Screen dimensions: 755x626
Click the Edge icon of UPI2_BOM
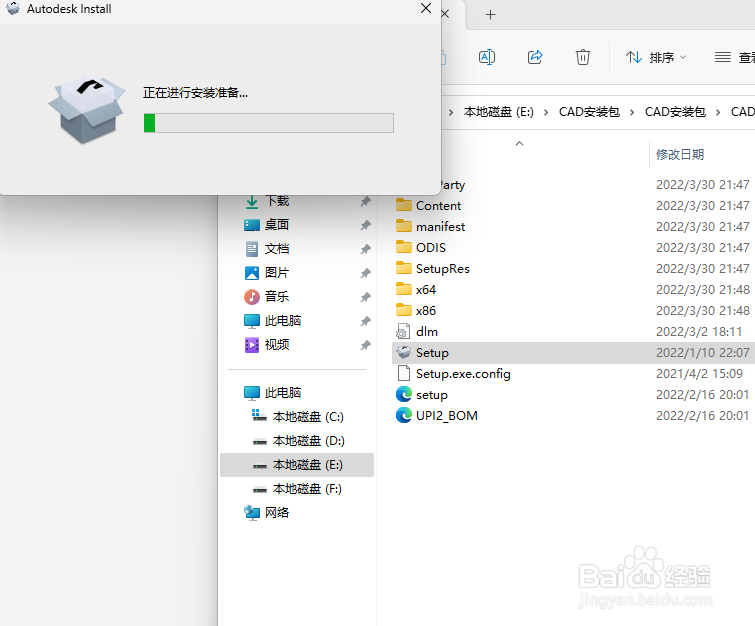[x=404, y=416]
